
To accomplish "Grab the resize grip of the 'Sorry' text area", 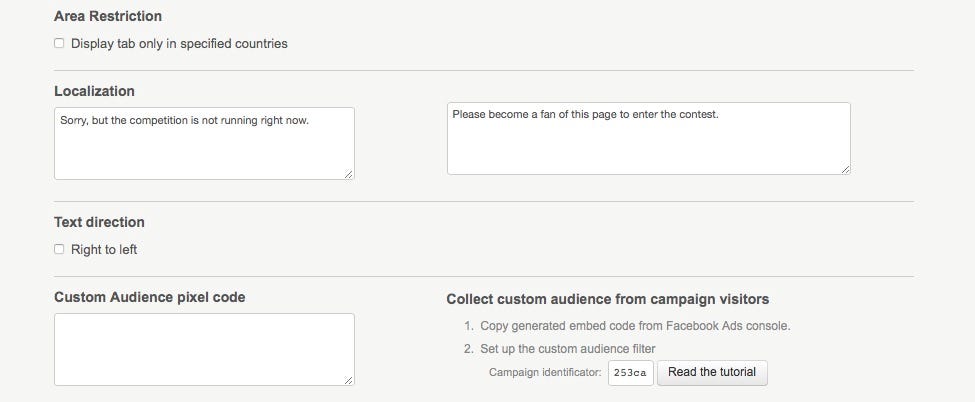I will coord(349,174).
